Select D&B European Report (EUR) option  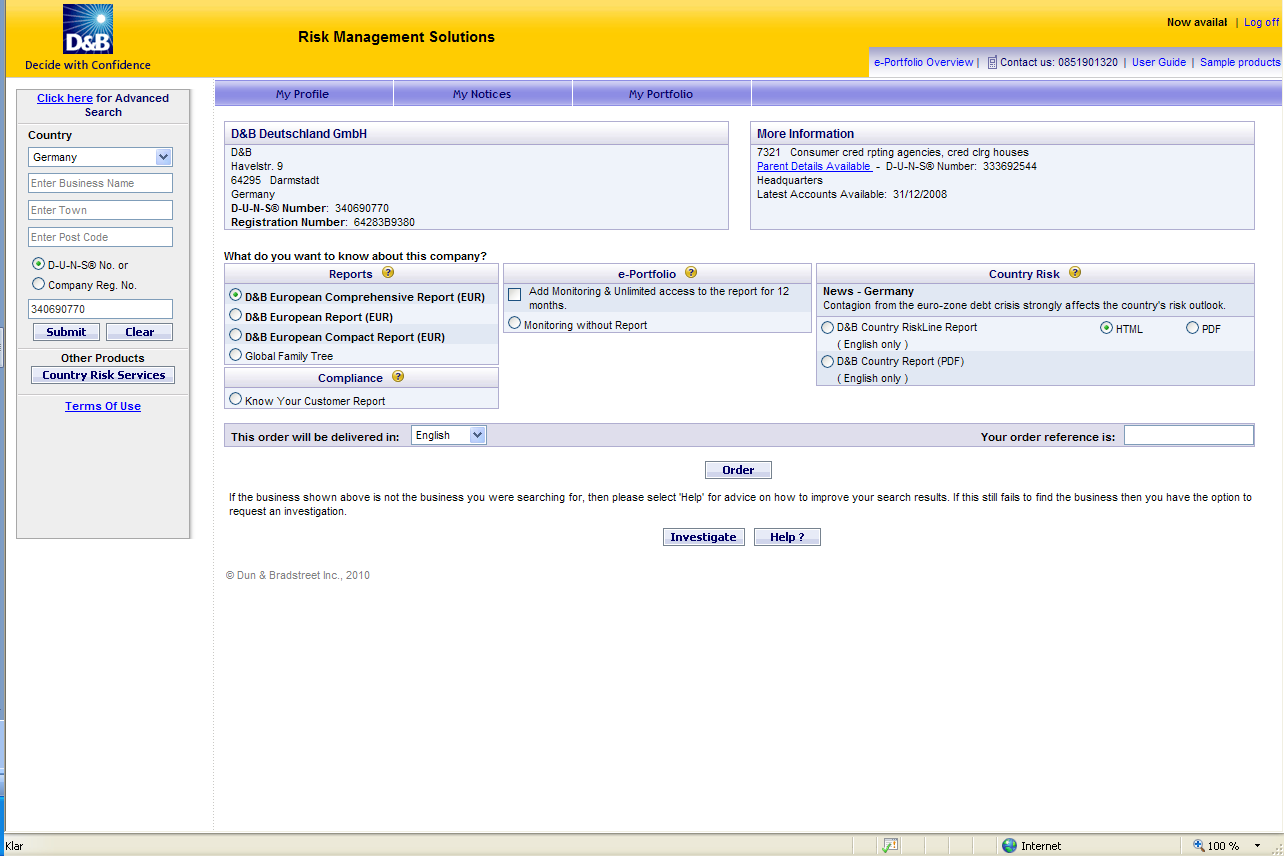click(236, 316)
